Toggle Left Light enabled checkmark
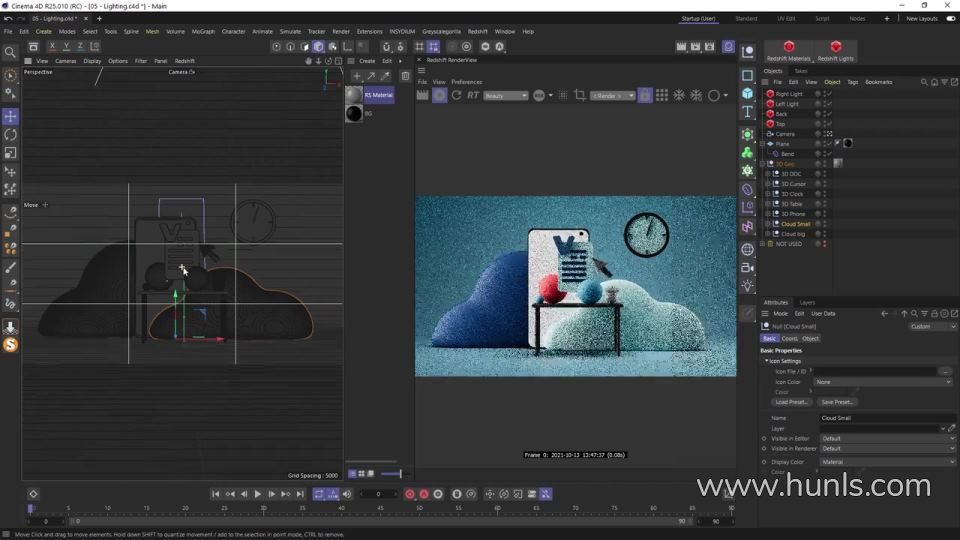The height and width of the screenshot is (540, 960). click(x=828, y=104)
